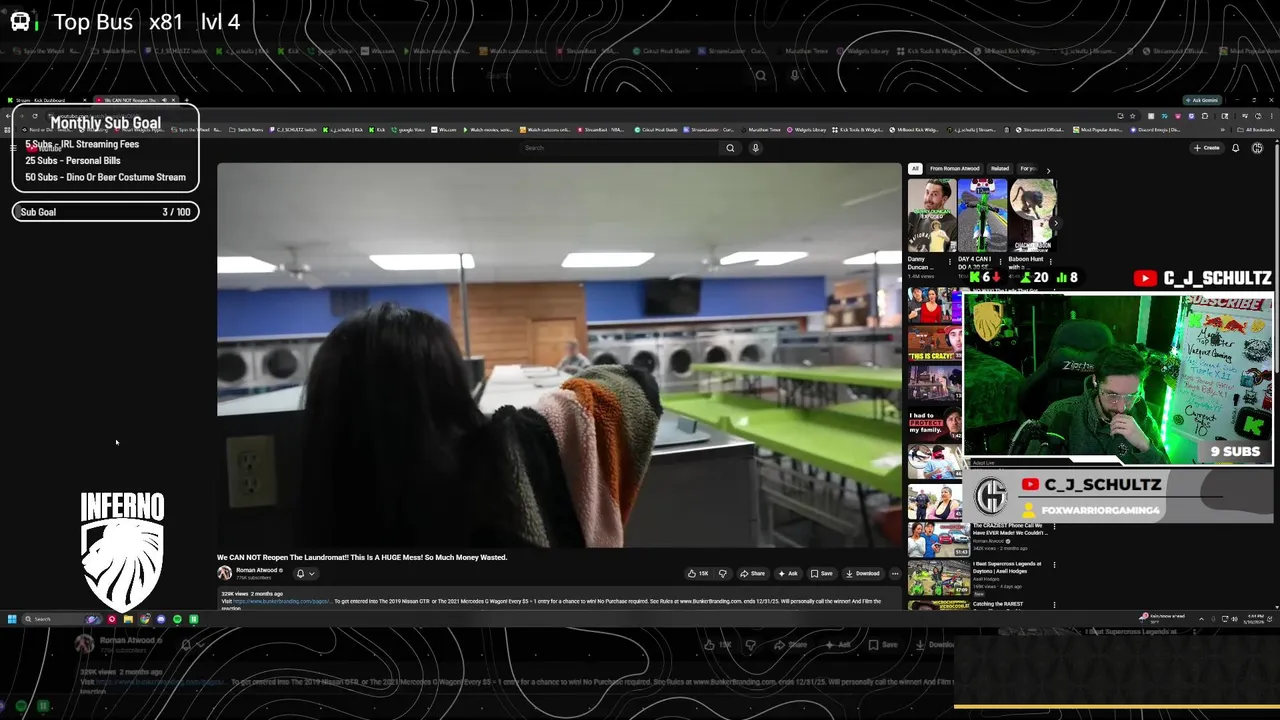The image size is (1280, 720).
Task: Click the YouTube search magnifier icon
Action: pyautogui.click(x=730, y=148)
